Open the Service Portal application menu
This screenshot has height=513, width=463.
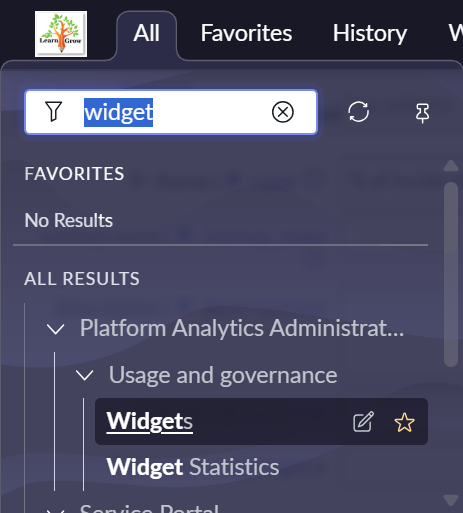click(149, 509)
